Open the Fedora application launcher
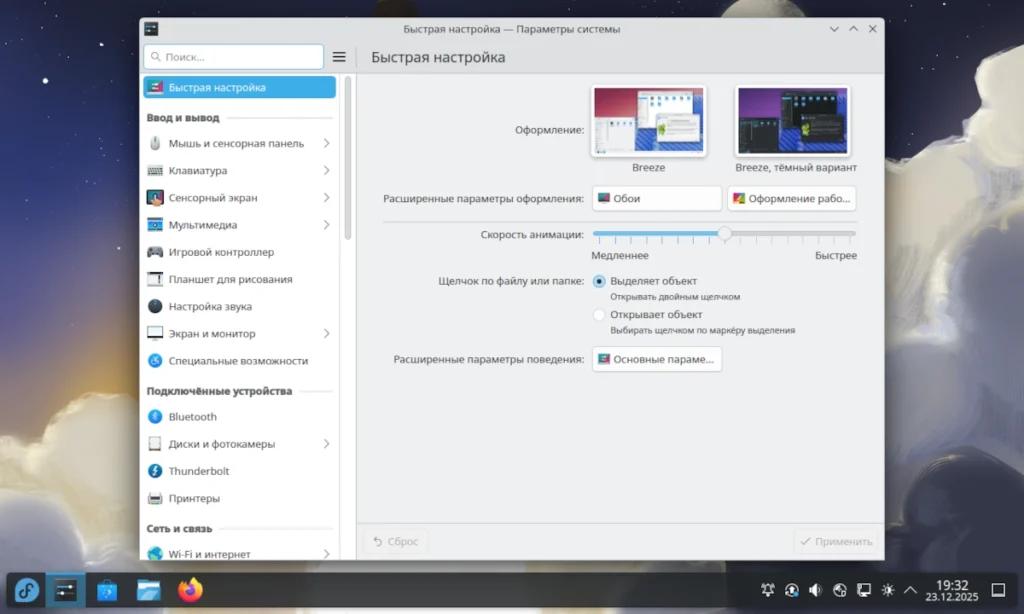Screen dimensions: 1024x614 pyautogui.click(x=27, y=590)
